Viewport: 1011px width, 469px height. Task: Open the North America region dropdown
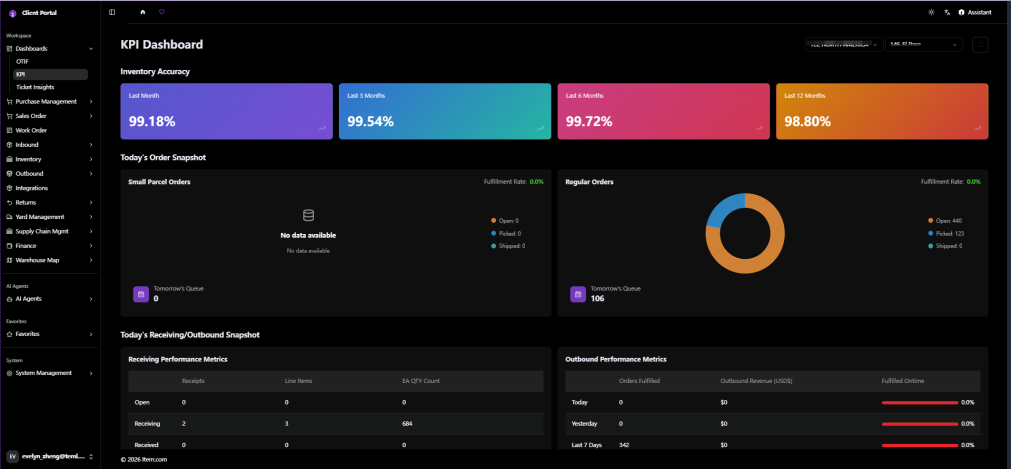pos(843,45)
